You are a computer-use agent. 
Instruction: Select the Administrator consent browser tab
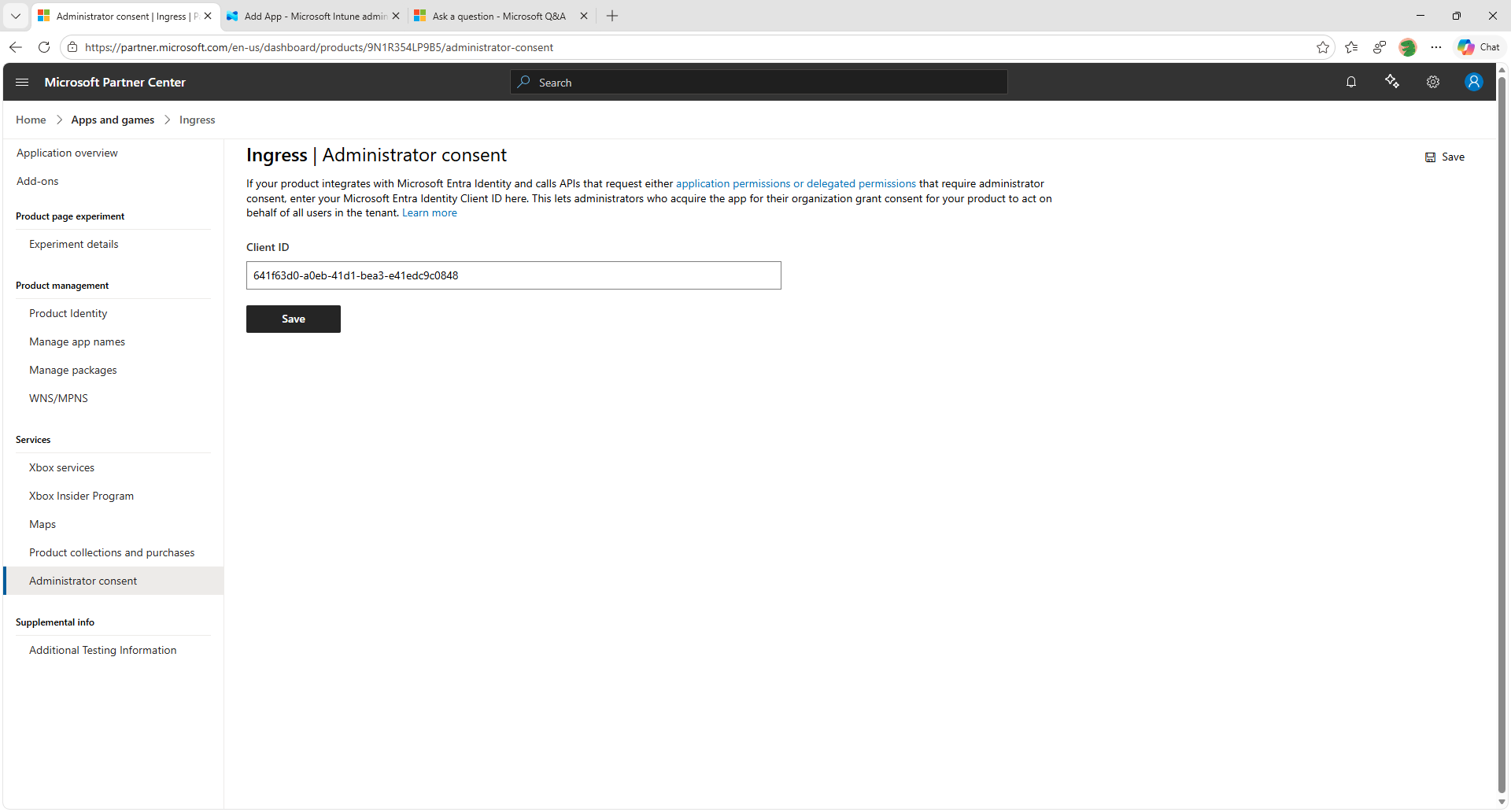coord(127,16)
